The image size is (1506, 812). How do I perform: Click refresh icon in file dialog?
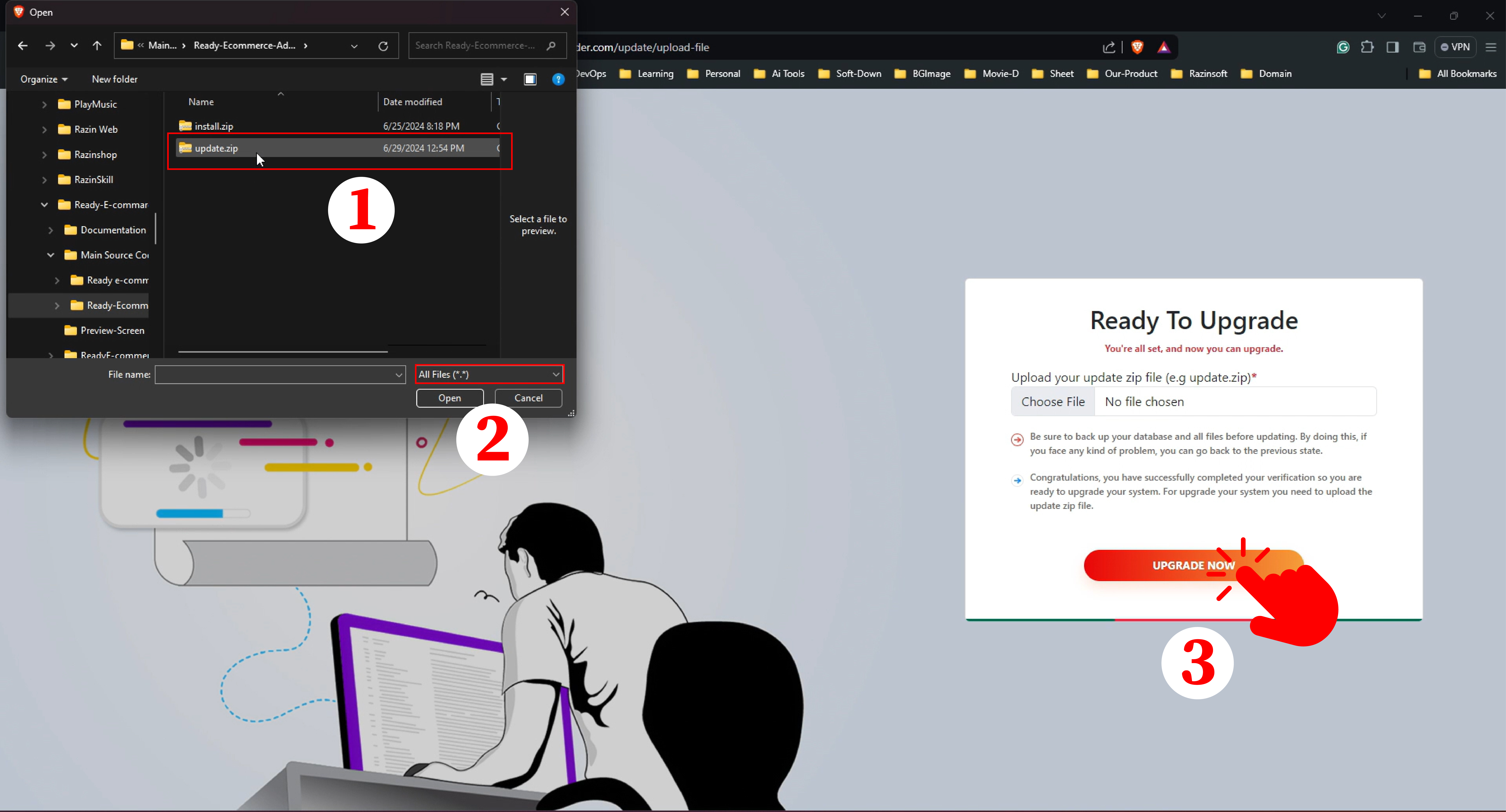pyautogui.click(x=383, y=46)
